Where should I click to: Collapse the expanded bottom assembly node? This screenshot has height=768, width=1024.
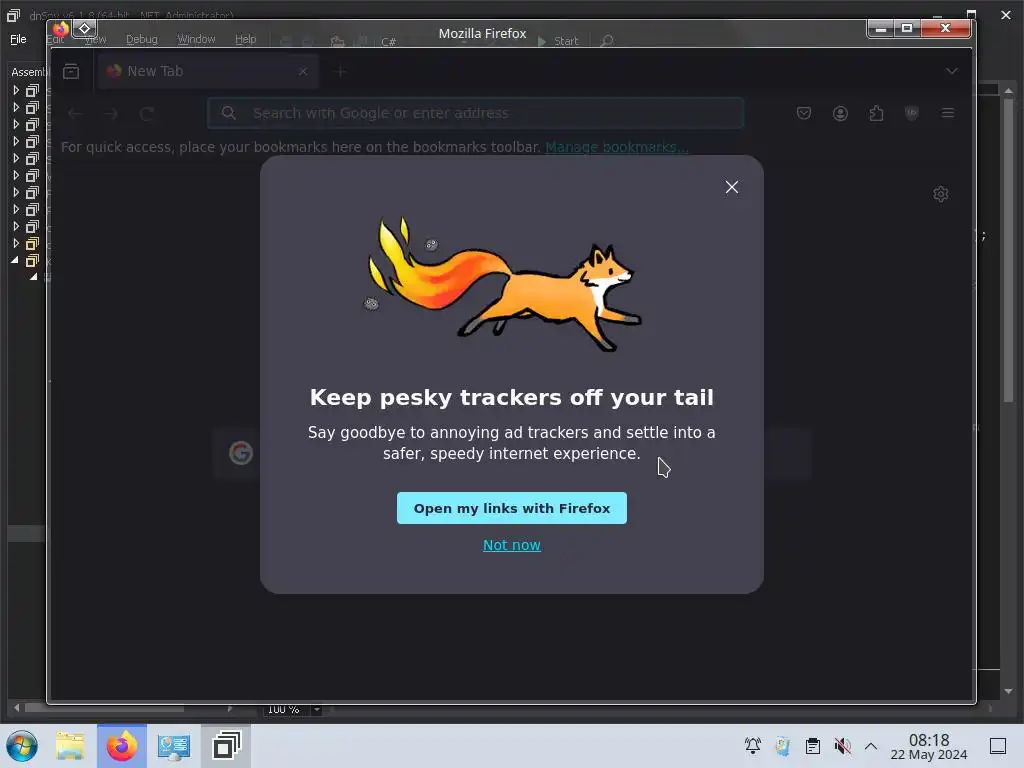15,260
